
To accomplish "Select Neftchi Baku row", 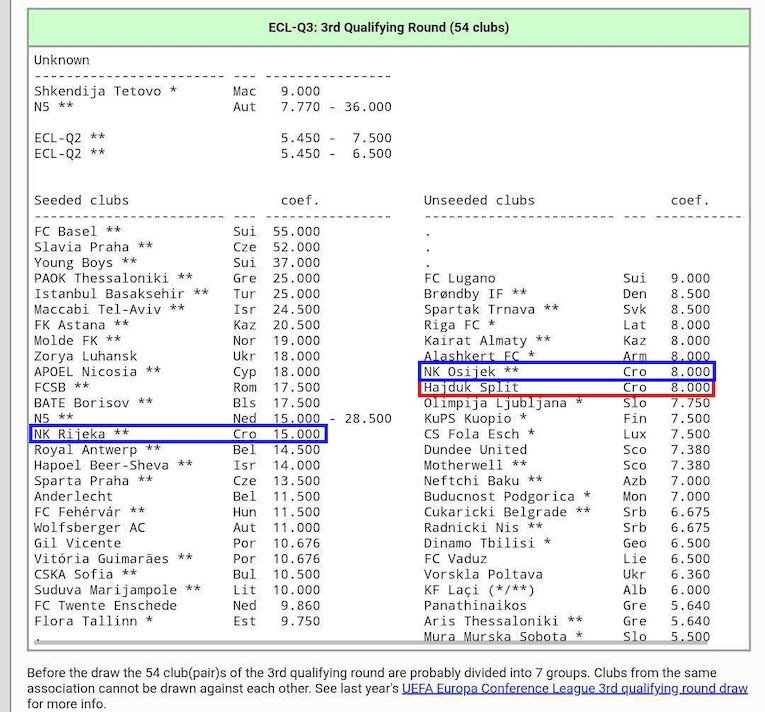I will click(567, 481).
